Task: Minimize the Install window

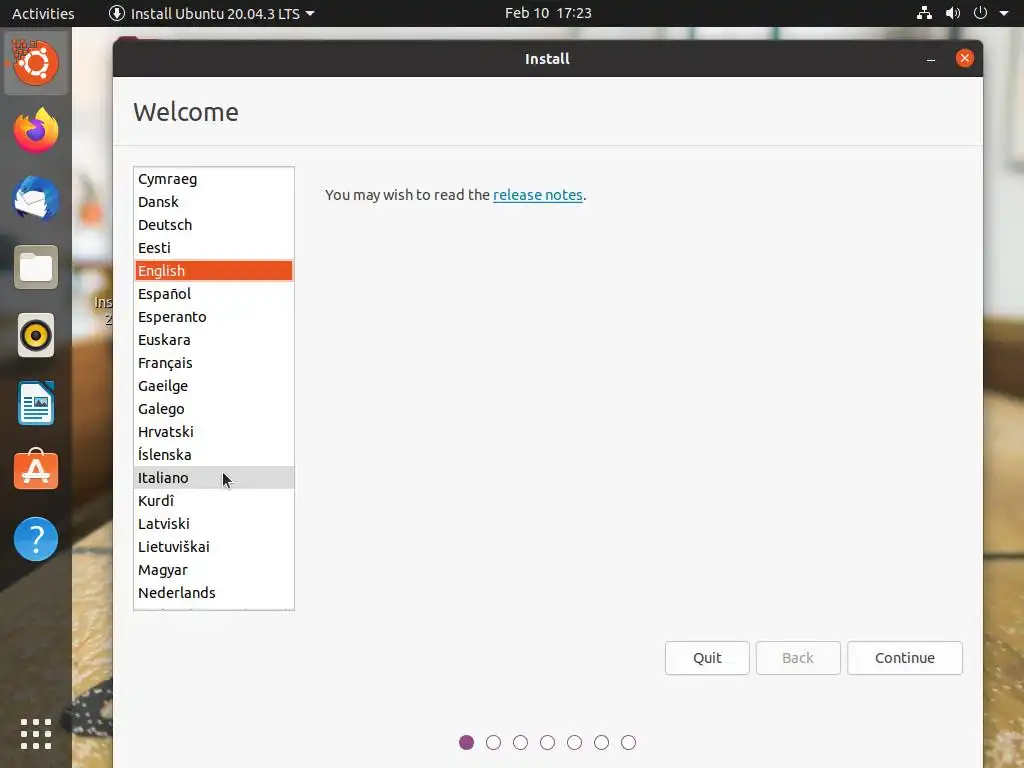Action: 931,59
